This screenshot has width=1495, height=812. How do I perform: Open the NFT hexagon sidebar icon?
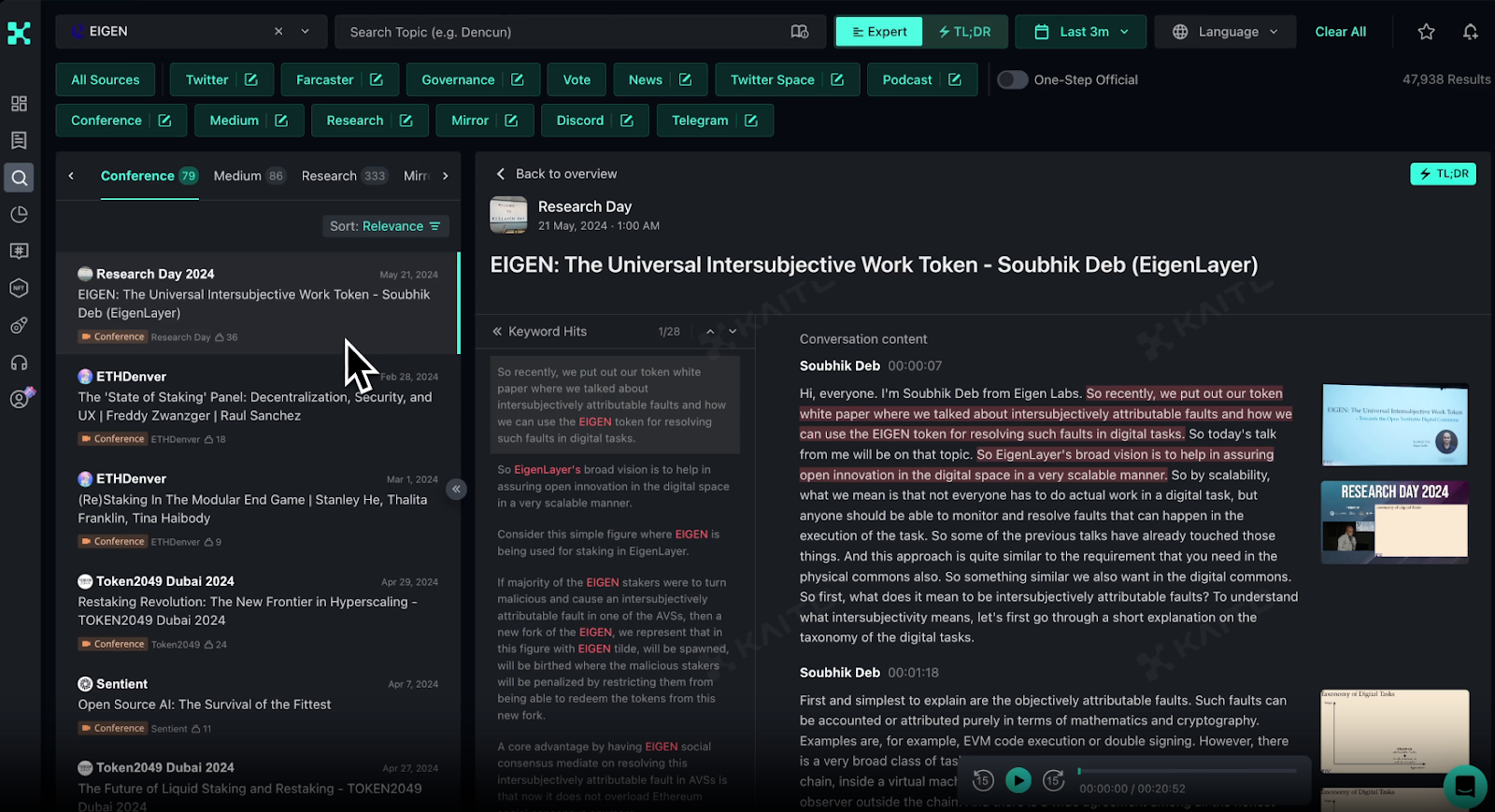point(19,288)
